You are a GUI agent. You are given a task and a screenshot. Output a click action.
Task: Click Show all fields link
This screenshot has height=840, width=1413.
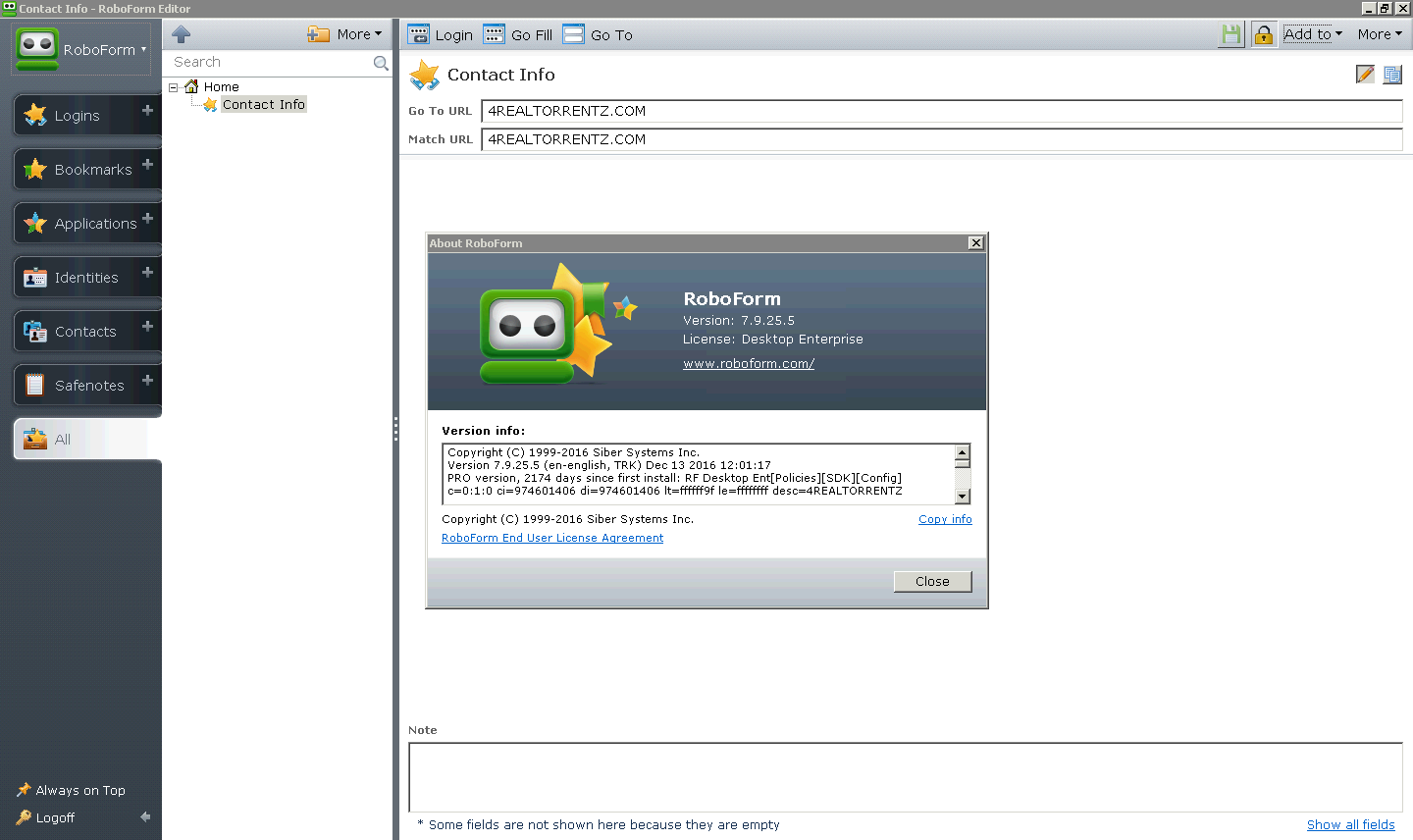tap(1350, 825)
